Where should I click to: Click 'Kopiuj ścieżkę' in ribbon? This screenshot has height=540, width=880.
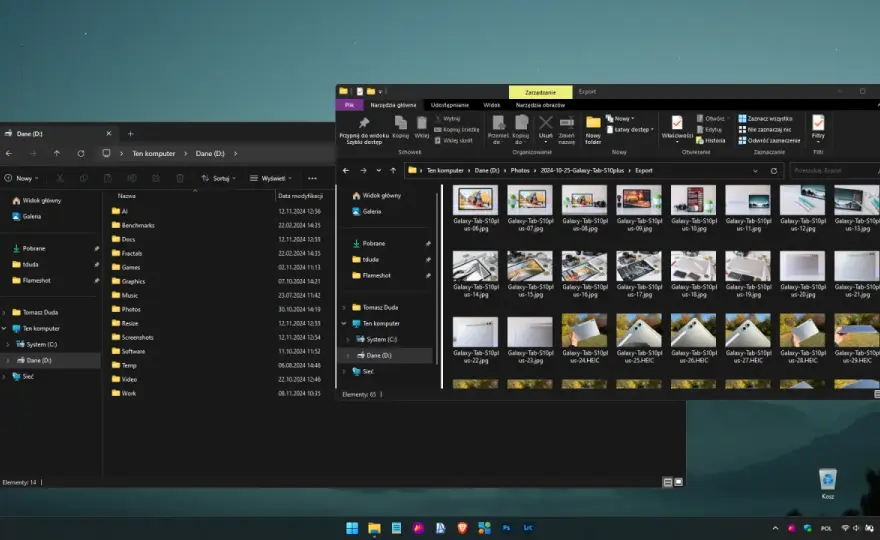coord(457,130)
